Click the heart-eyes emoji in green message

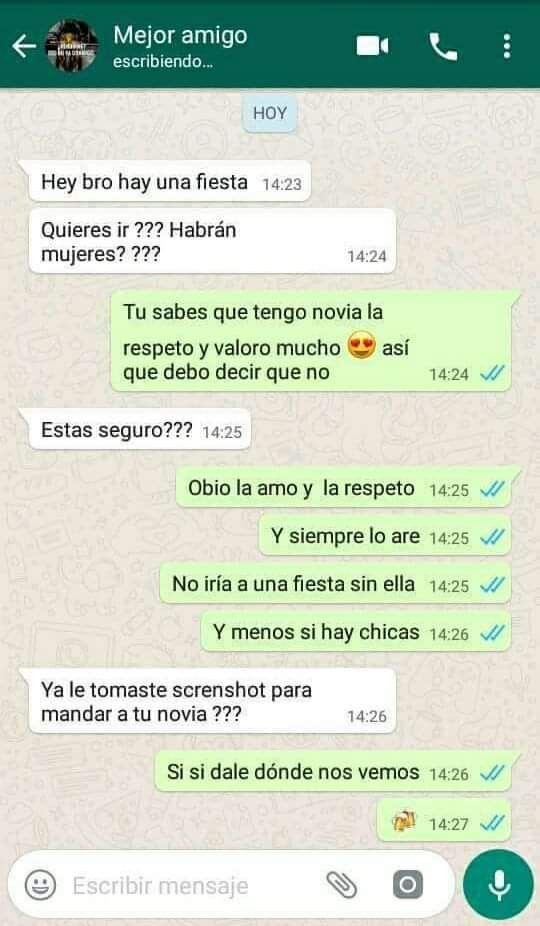click(362, 346)
